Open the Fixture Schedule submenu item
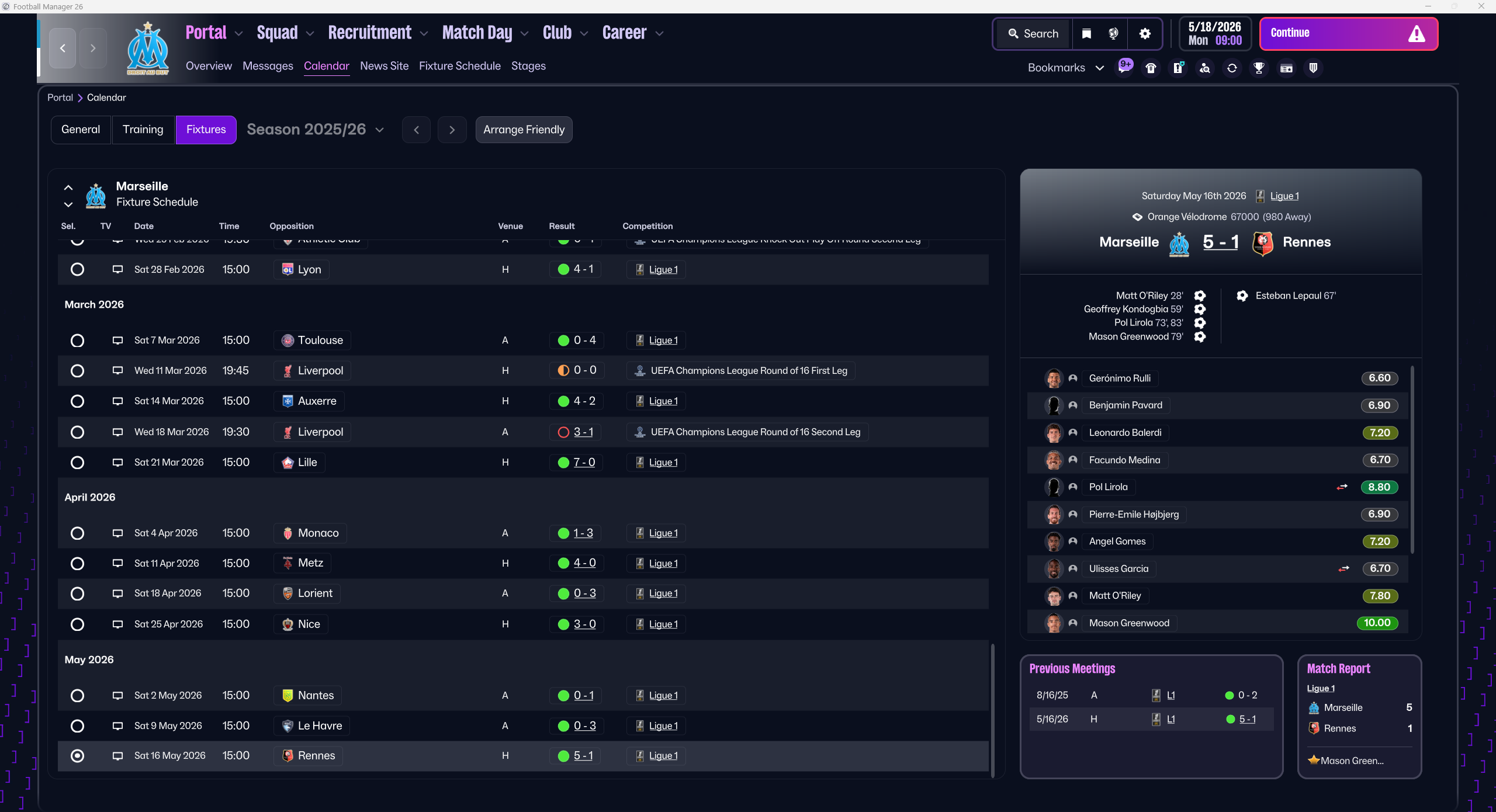Screen dimensions: 1496x812 tap(459, 66)
